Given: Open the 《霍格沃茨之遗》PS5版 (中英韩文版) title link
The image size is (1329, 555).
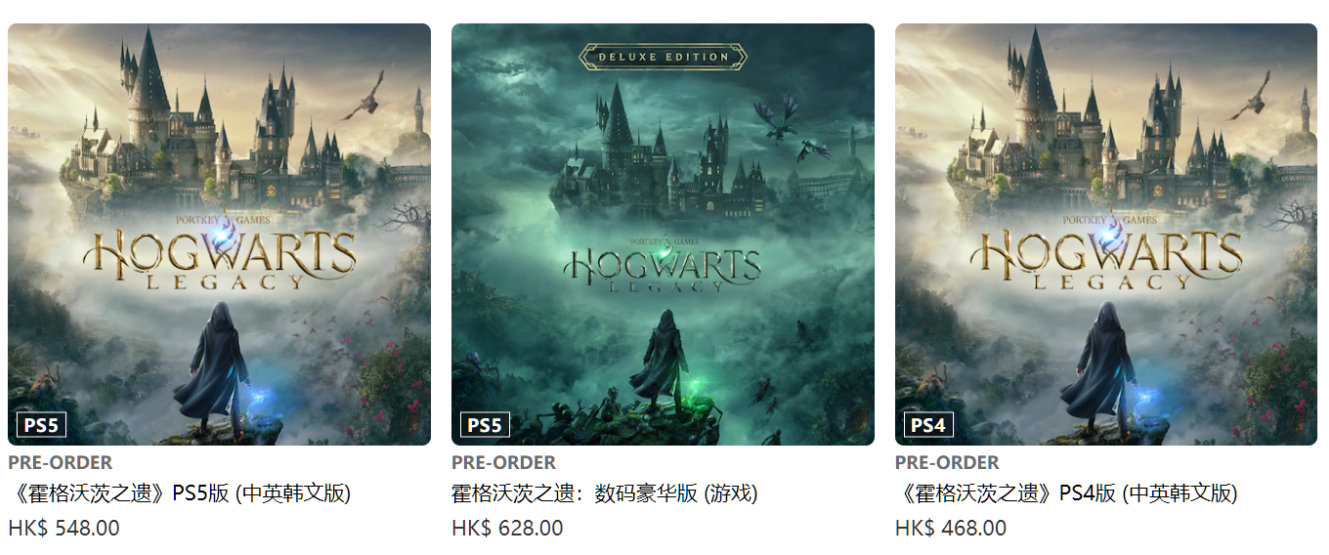Looking at the screenshot, I should (x=180, y=494).
